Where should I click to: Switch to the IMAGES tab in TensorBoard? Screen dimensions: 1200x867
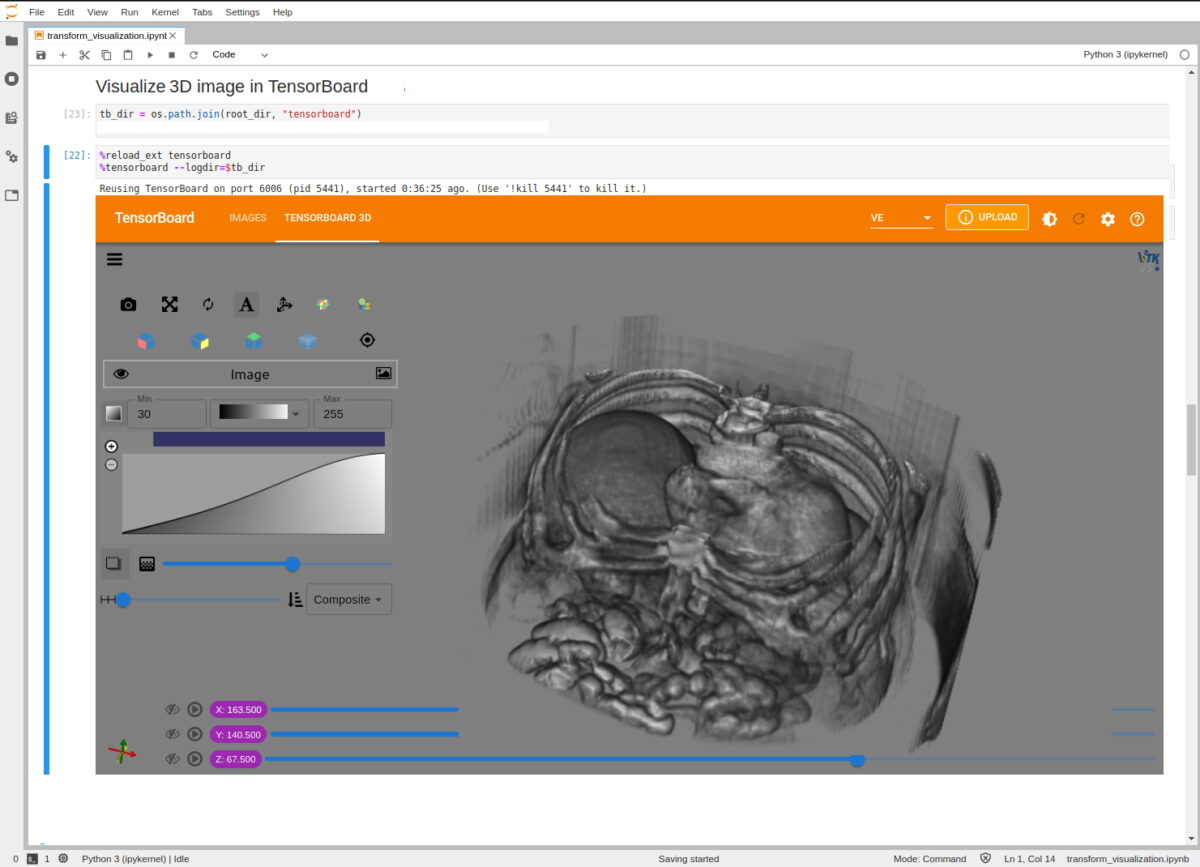(247, 218)
